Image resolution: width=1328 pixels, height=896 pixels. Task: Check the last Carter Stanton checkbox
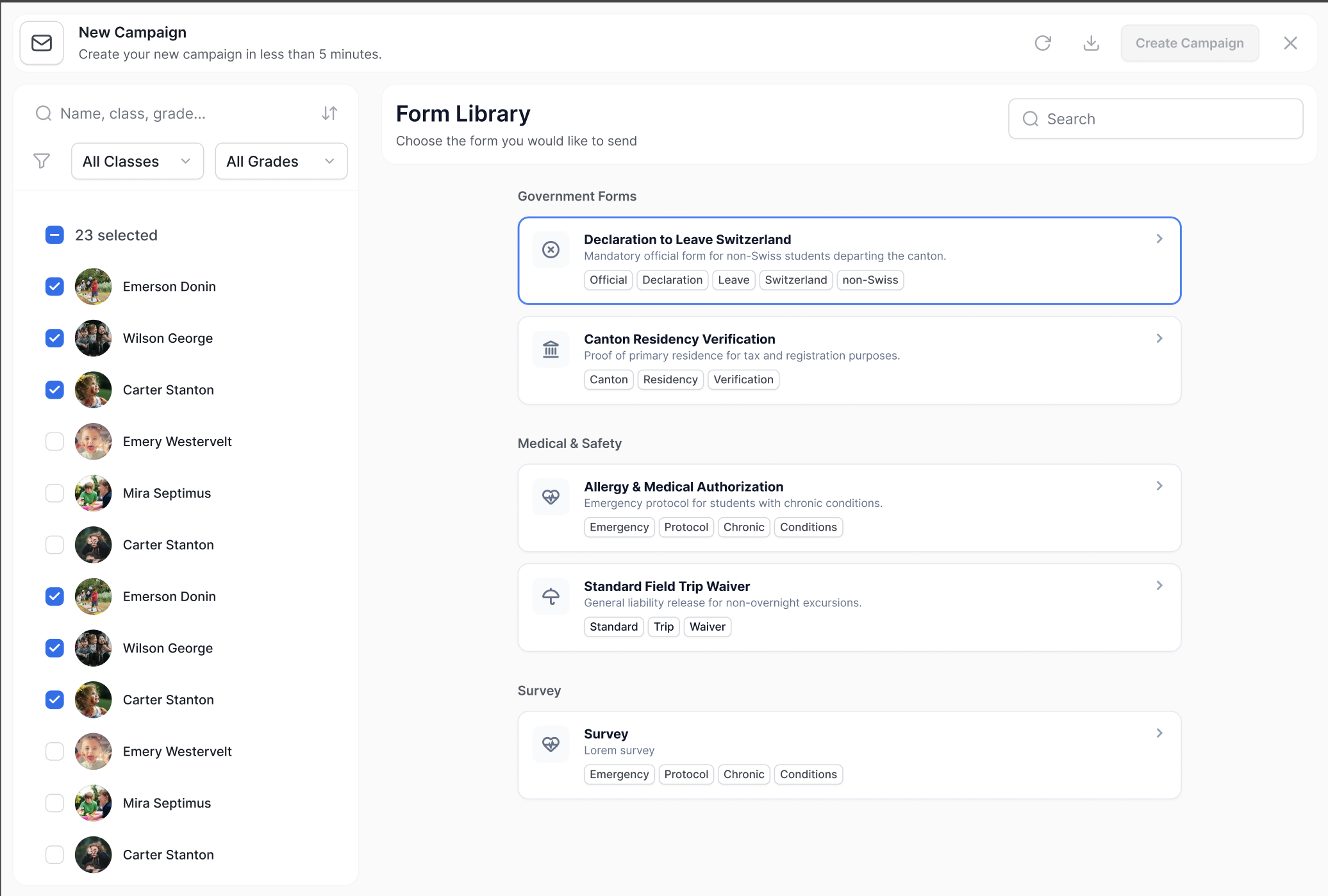54,854
